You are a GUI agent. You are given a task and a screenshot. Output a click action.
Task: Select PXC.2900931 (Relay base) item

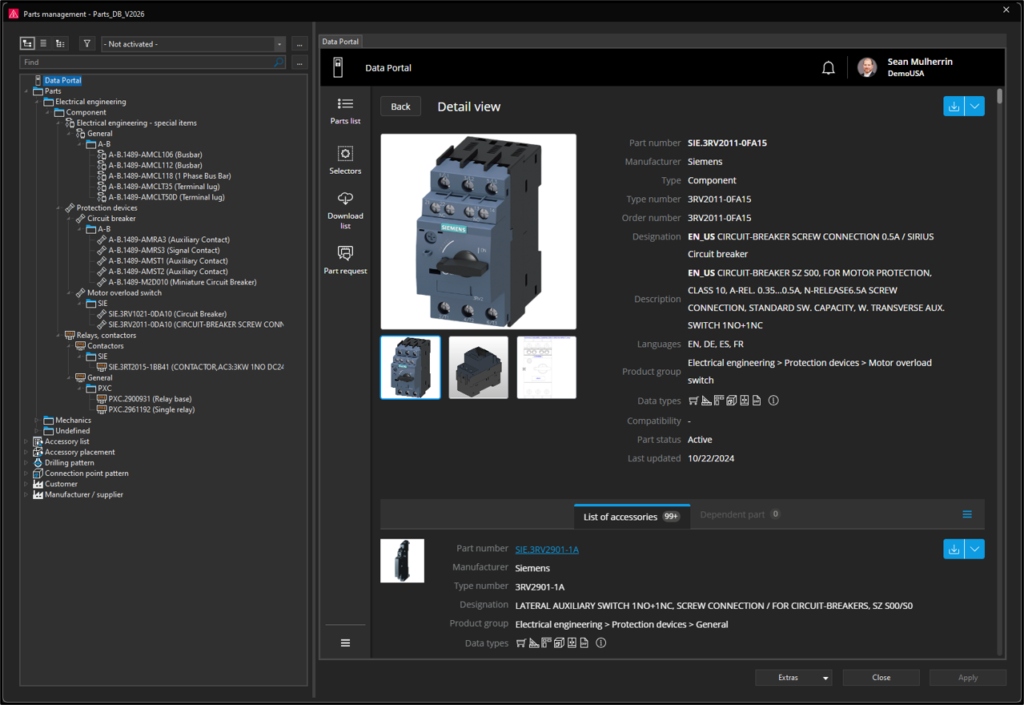tap(150, 399)
